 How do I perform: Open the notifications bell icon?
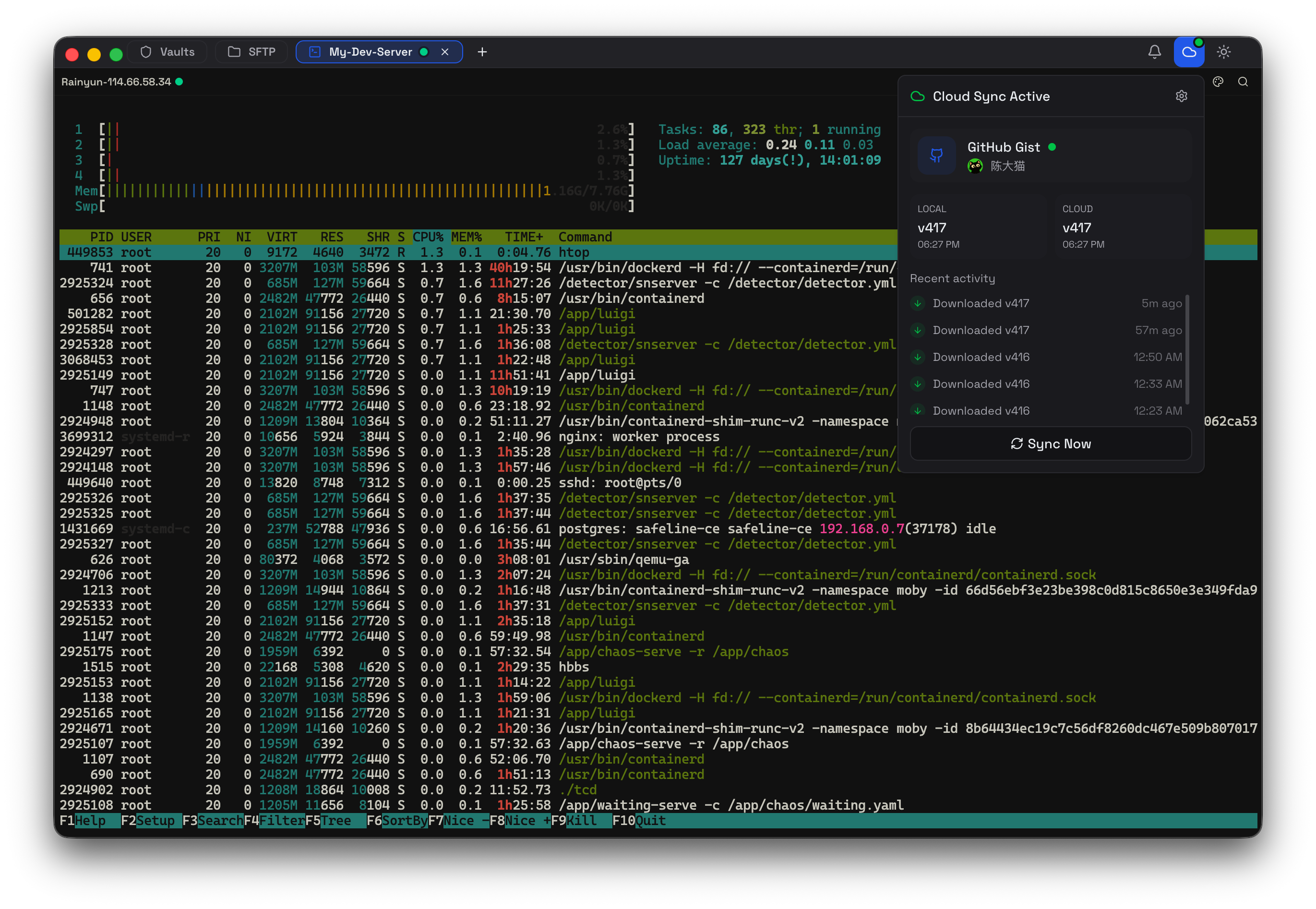1155,52
